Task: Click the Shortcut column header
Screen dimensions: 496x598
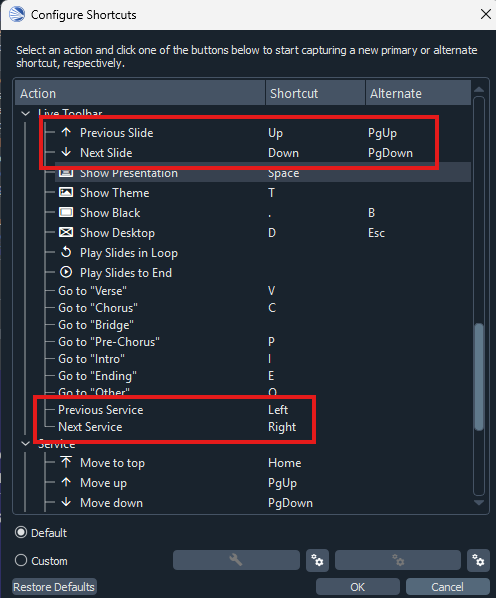Action: pyautogui.click(x=315, y=93)
